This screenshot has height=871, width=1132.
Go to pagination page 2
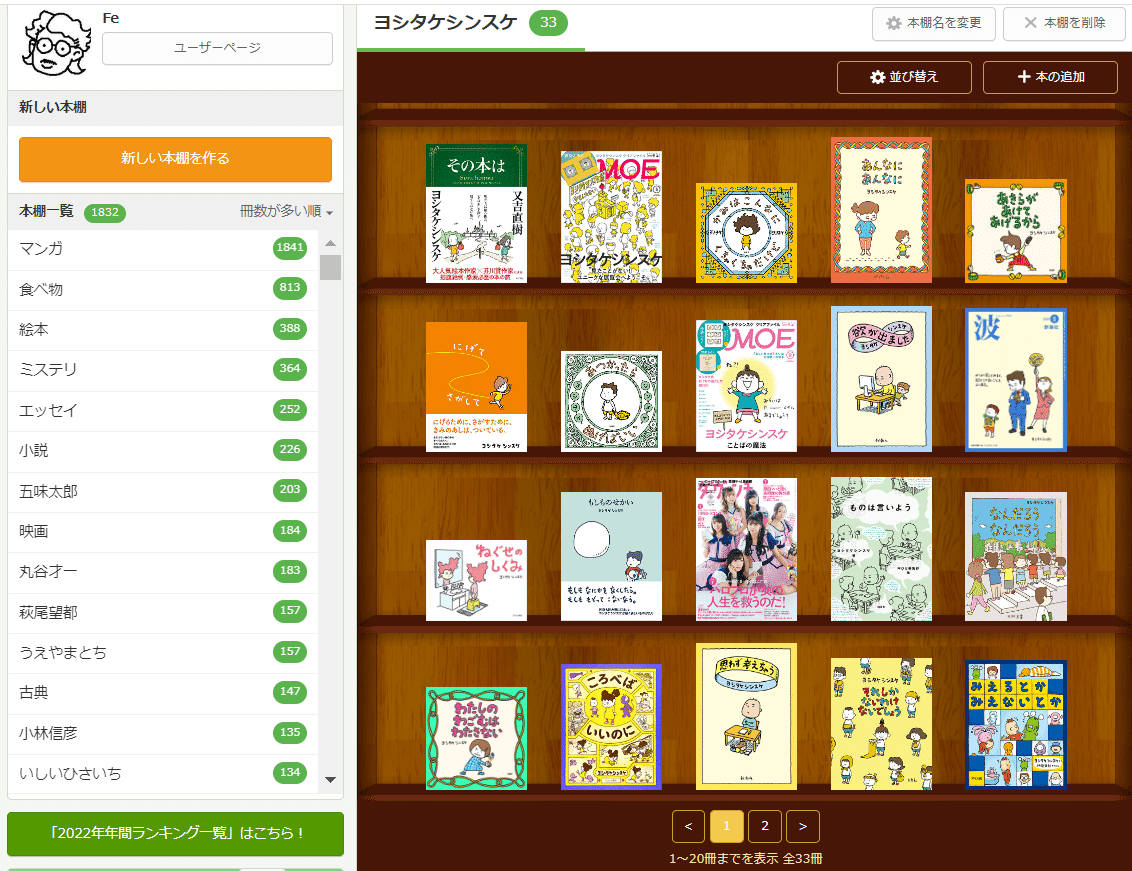pyautogui.click(x=765, y=827)
